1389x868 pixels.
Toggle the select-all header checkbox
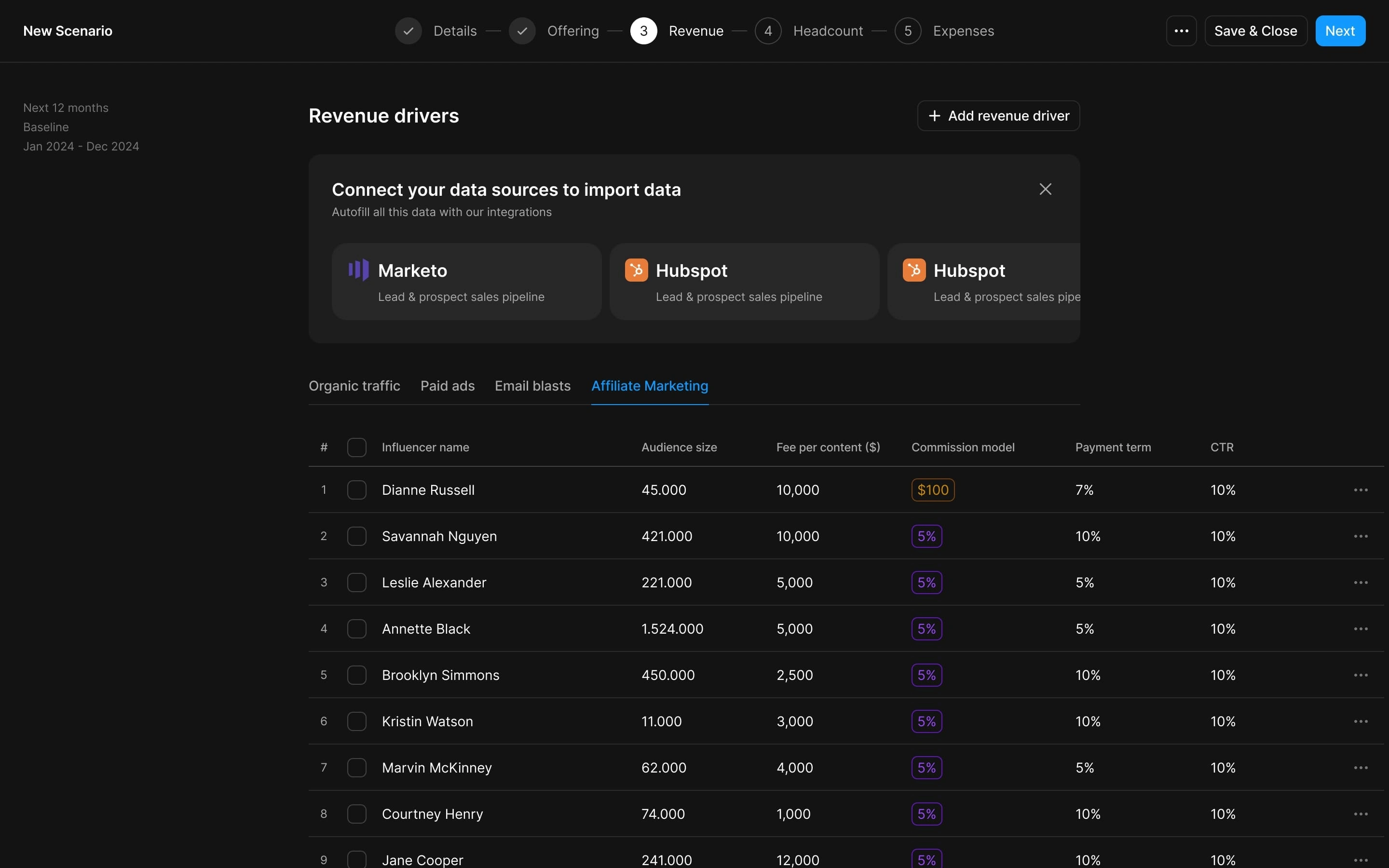356,446
